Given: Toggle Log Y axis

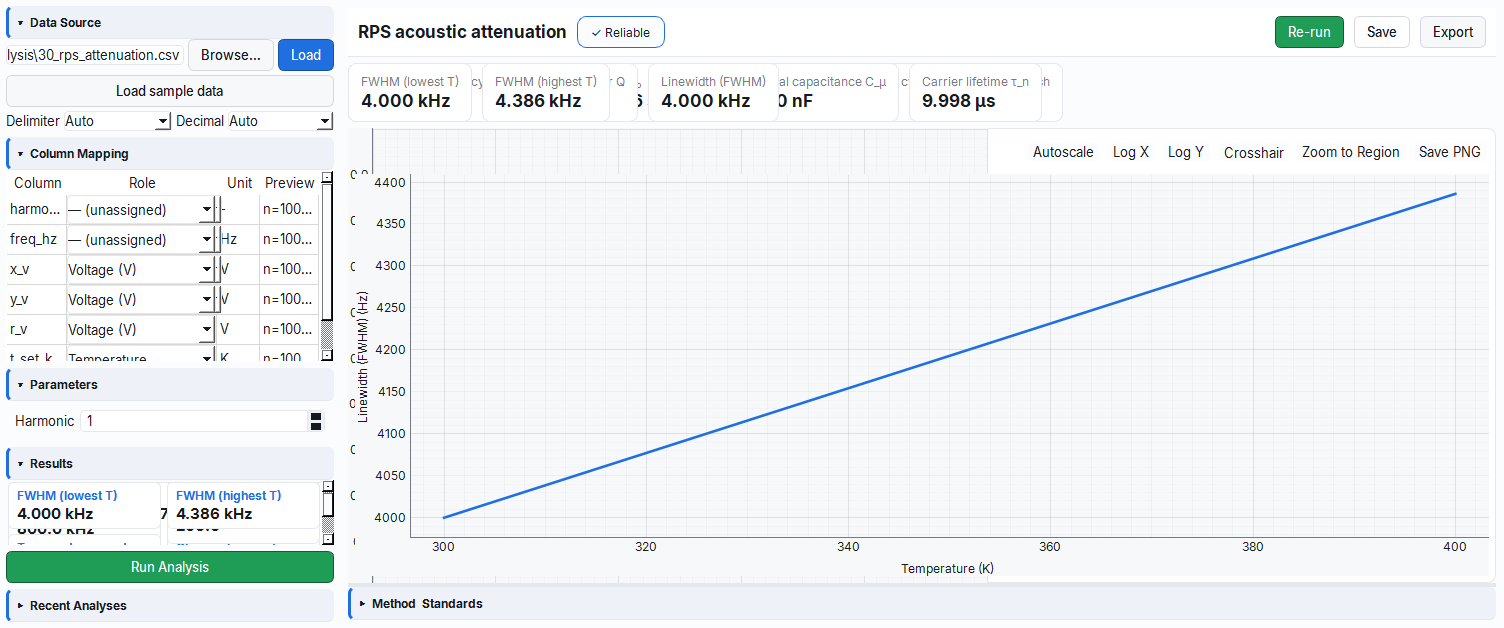Looking at the screenshot, I should (x=1186, y=152).
